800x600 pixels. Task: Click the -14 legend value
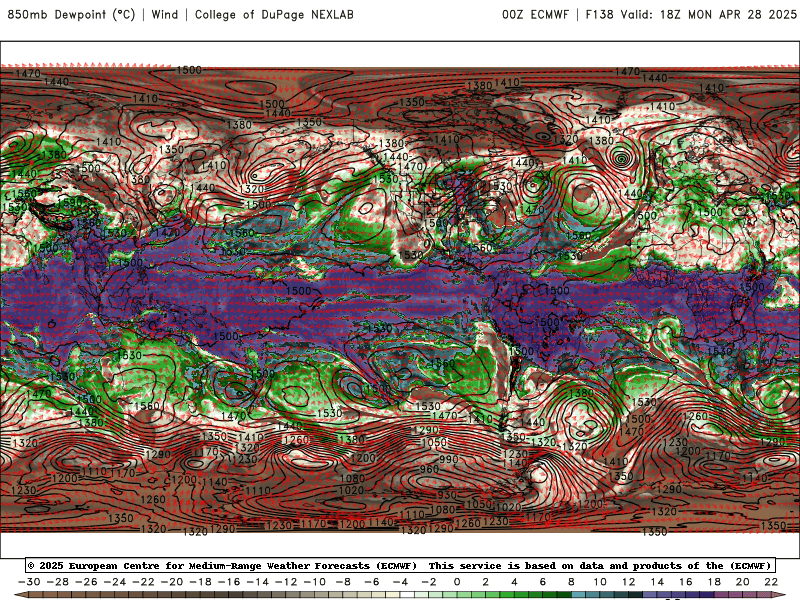[258, 582]
